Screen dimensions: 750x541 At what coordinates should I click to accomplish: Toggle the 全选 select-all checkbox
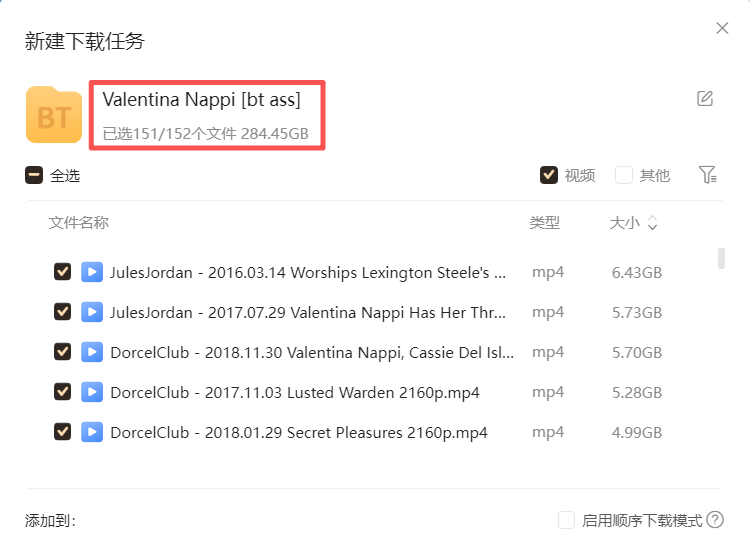pyautogui.click(x=34, y=176)
